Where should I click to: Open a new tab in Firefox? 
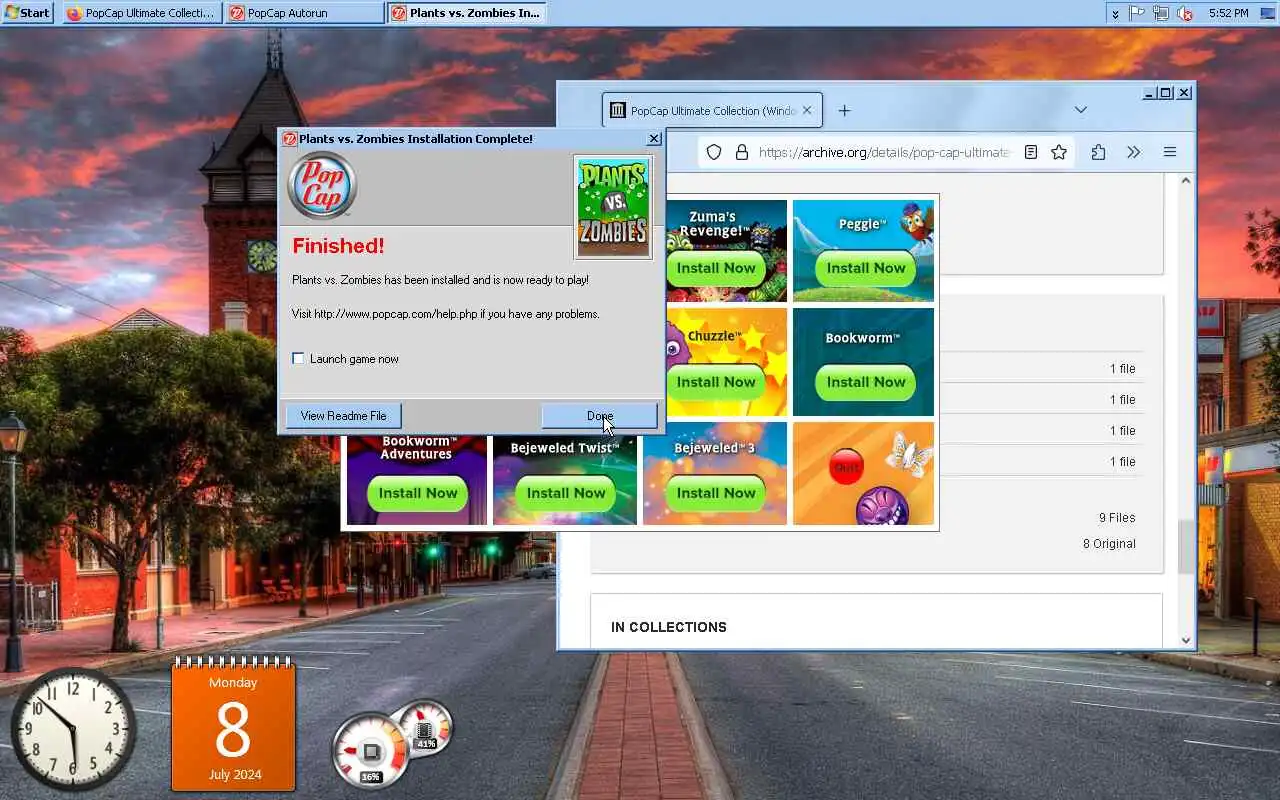[844, 110]
